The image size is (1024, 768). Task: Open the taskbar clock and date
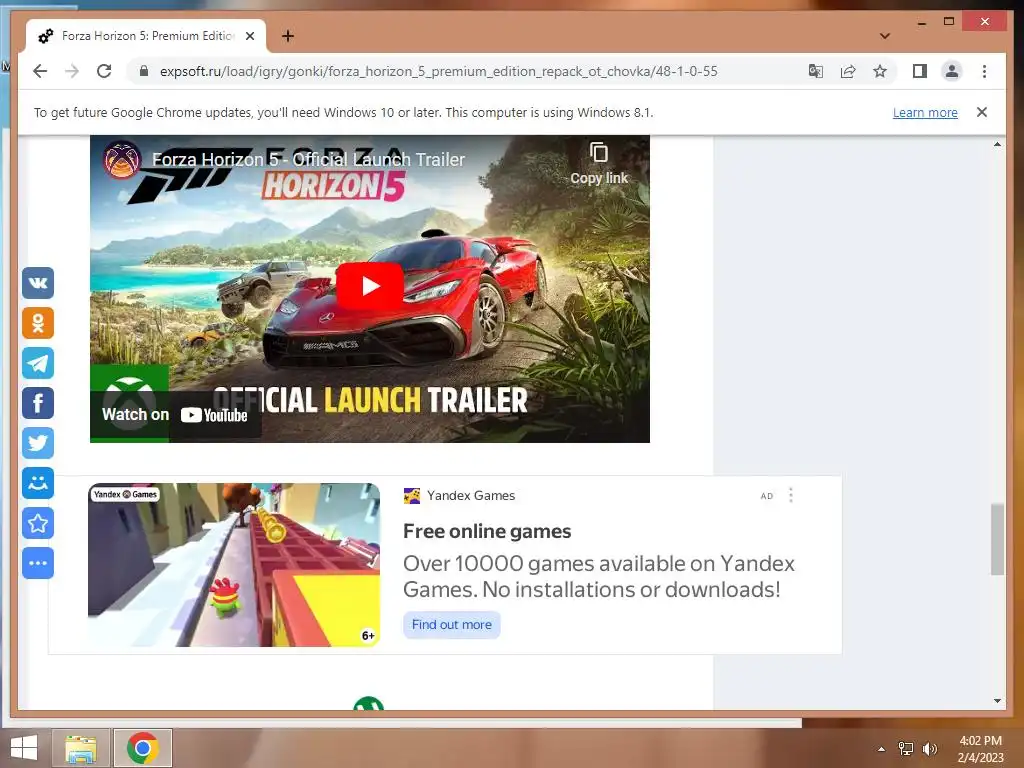click(980, 749)
